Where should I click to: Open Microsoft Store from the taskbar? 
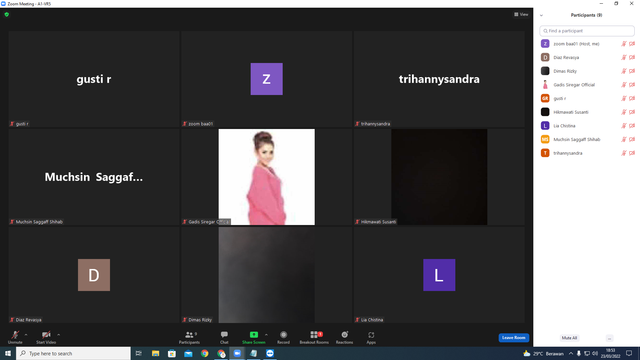click(x=172, y=353)
